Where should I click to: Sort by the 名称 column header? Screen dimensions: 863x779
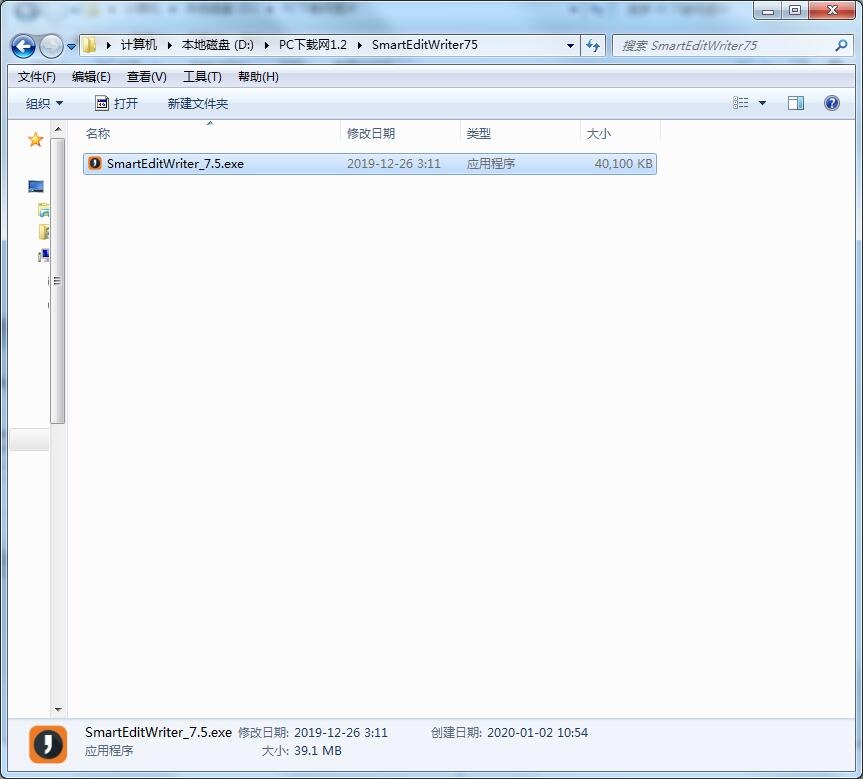[x=211, y=133]
